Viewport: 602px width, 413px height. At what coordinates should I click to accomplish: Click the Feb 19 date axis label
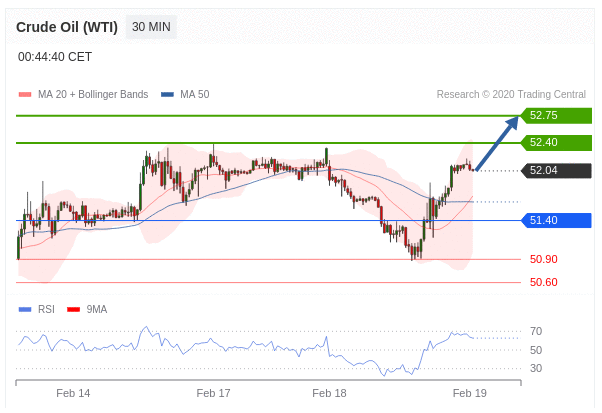click(x=469, y=393)
